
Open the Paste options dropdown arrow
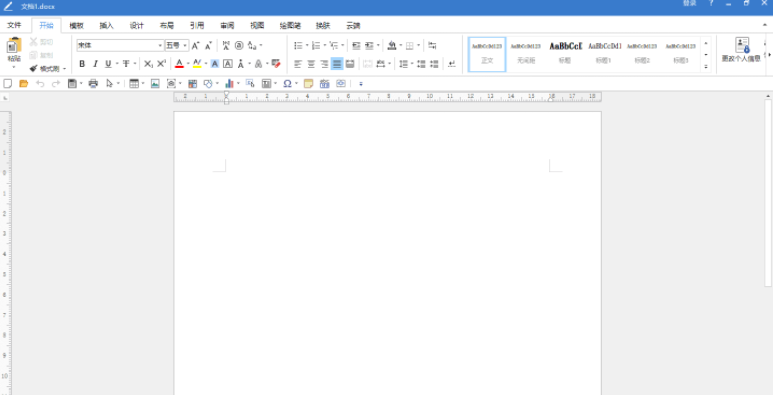[14, 67]
